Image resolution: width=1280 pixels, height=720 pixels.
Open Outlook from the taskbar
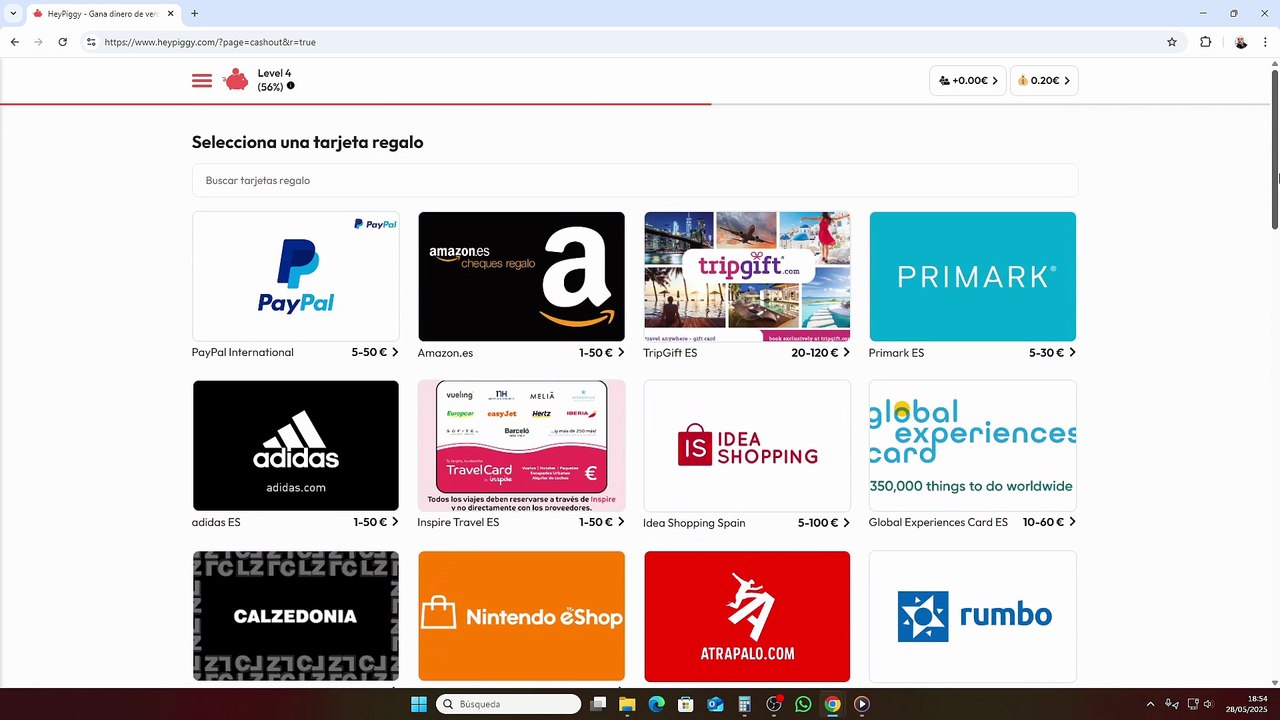tap(715, 704)
